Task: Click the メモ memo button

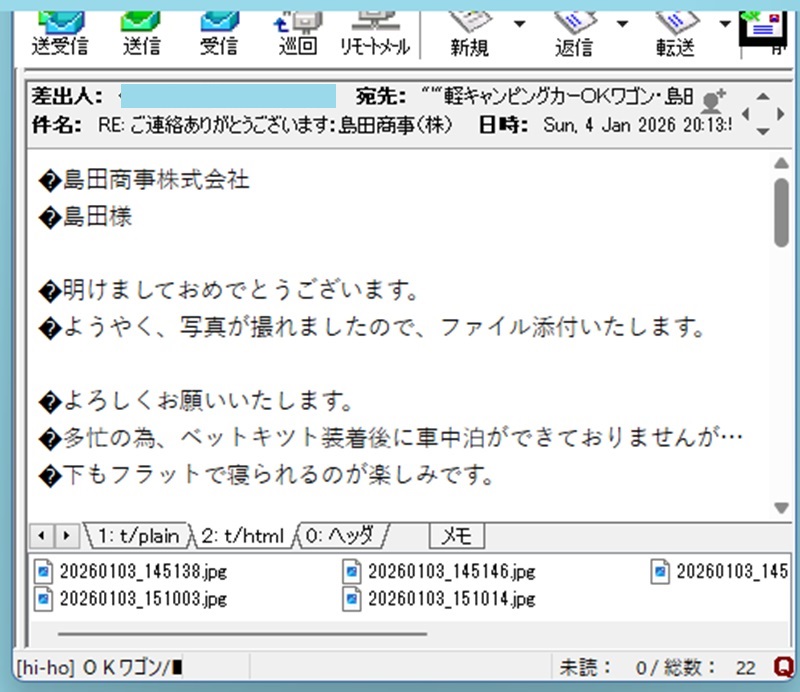Action: point(456,536)
